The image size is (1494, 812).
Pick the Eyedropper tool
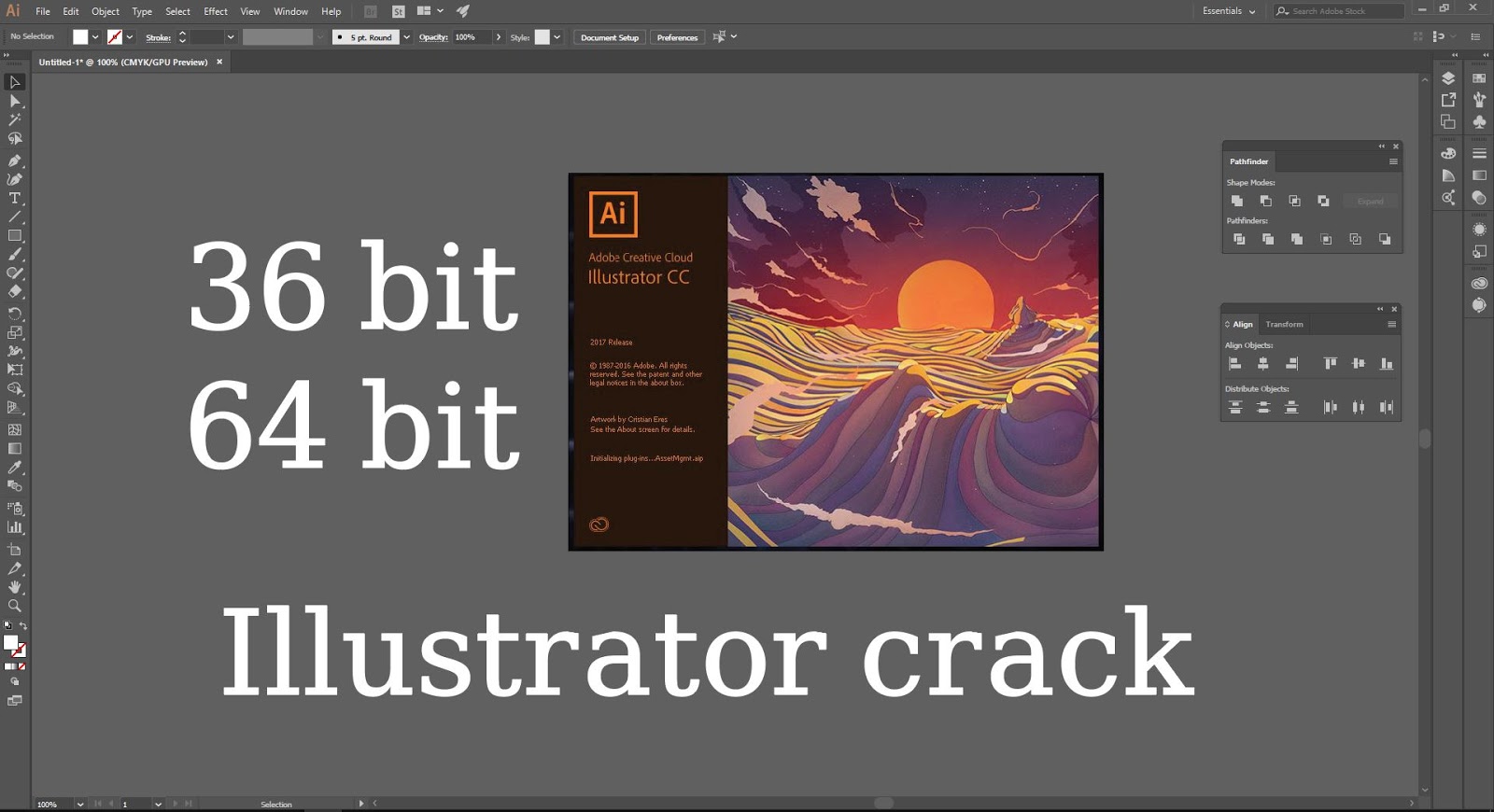pos(15,468)
